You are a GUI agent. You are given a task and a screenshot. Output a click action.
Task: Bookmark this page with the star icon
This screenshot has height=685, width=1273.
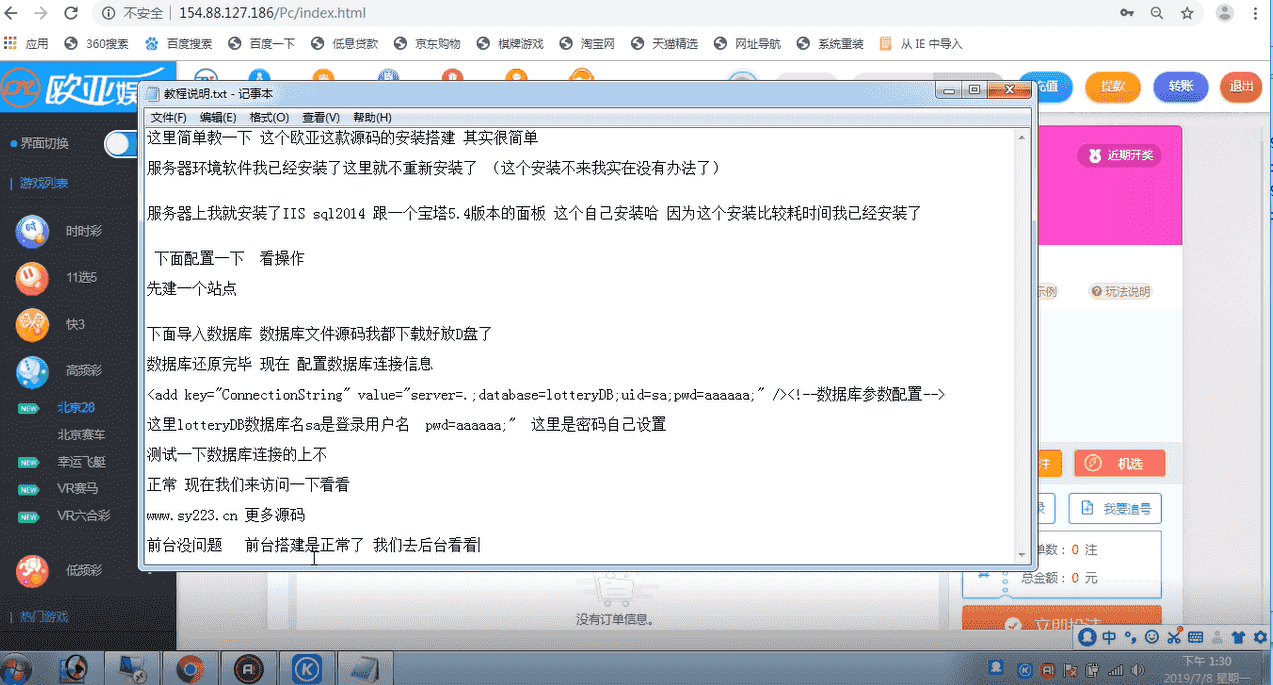[x=1187, y=14]
